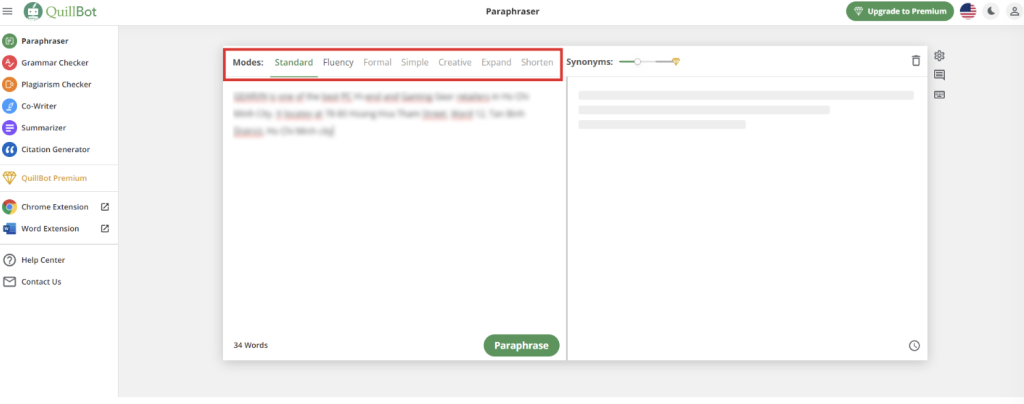Screen dimensions: 1024x404
Task: Click the Modes label
Action: coord(248,63)
